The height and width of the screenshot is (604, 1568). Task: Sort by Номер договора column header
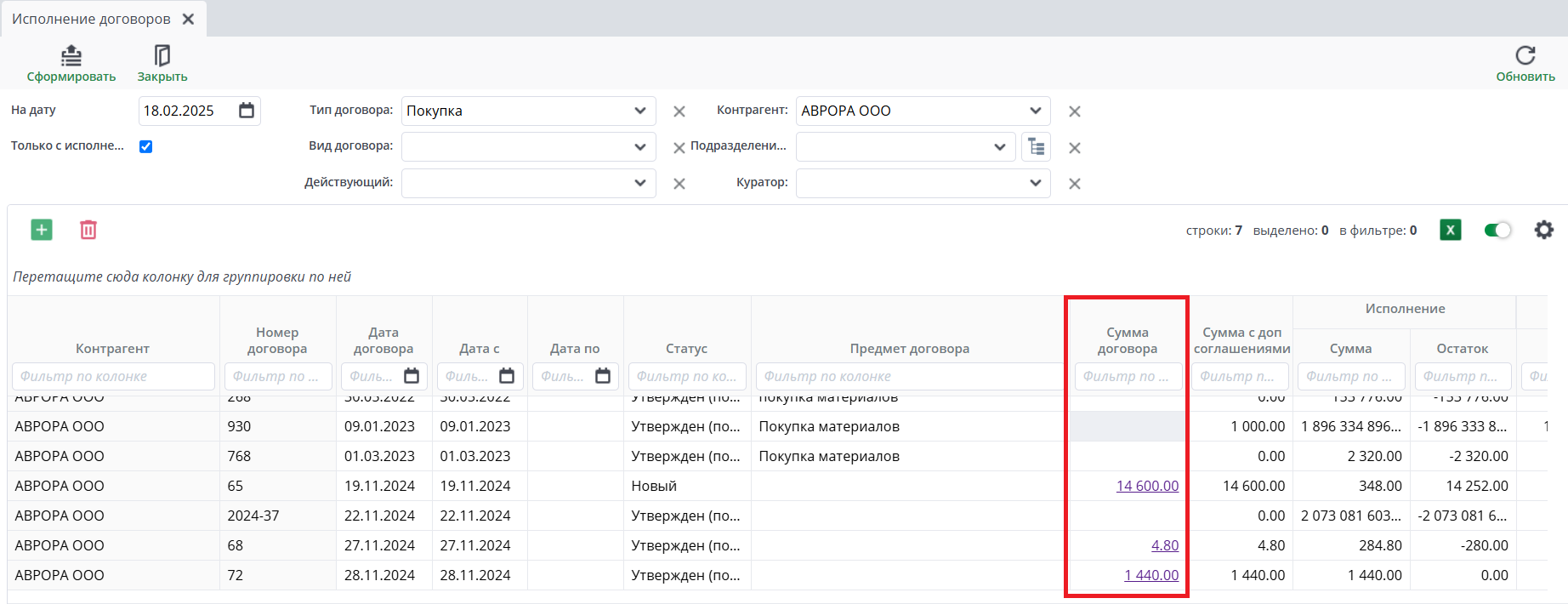pyautogui.click(x=277, y=340)
